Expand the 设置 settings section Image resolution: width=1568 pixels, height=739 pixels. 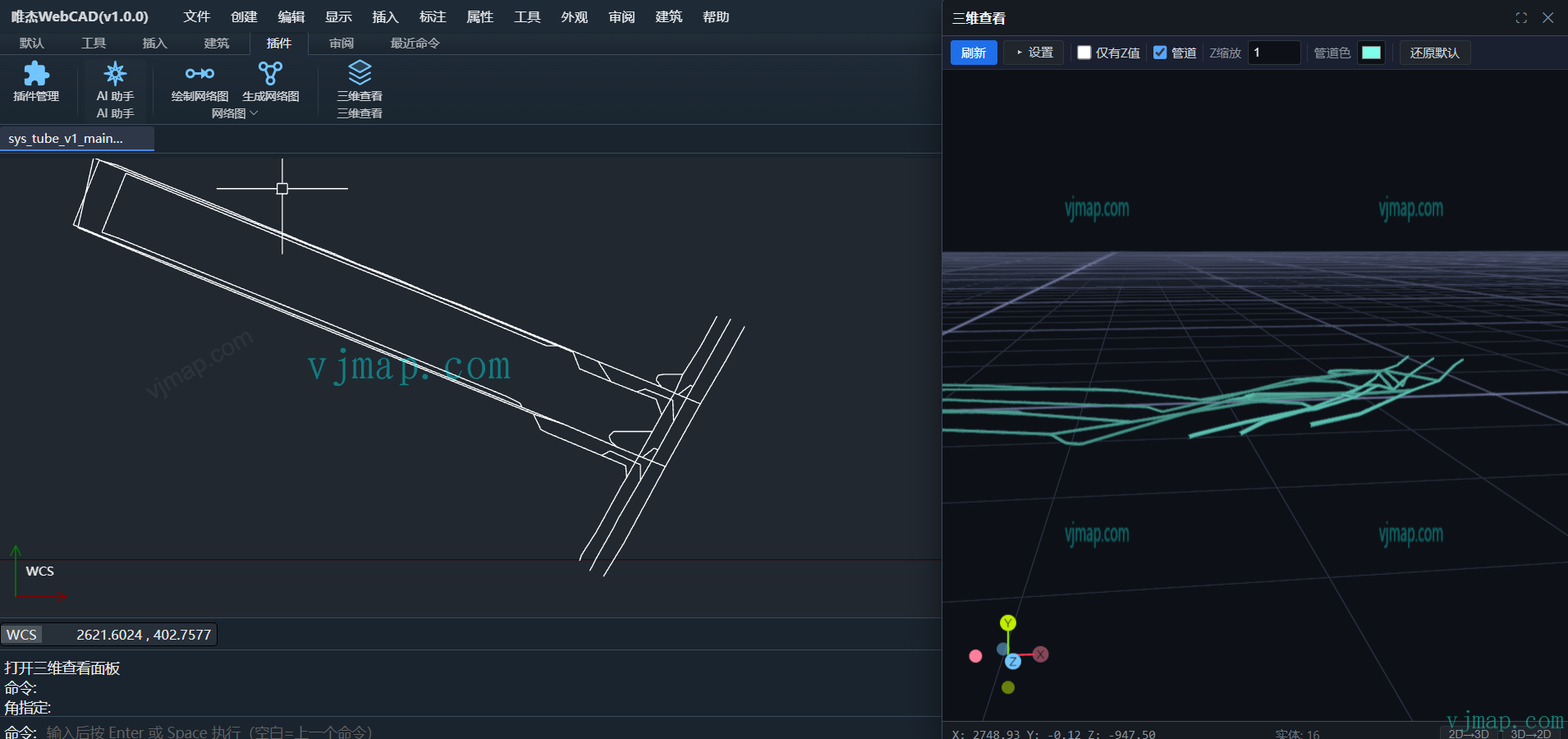coord(1034,53)
